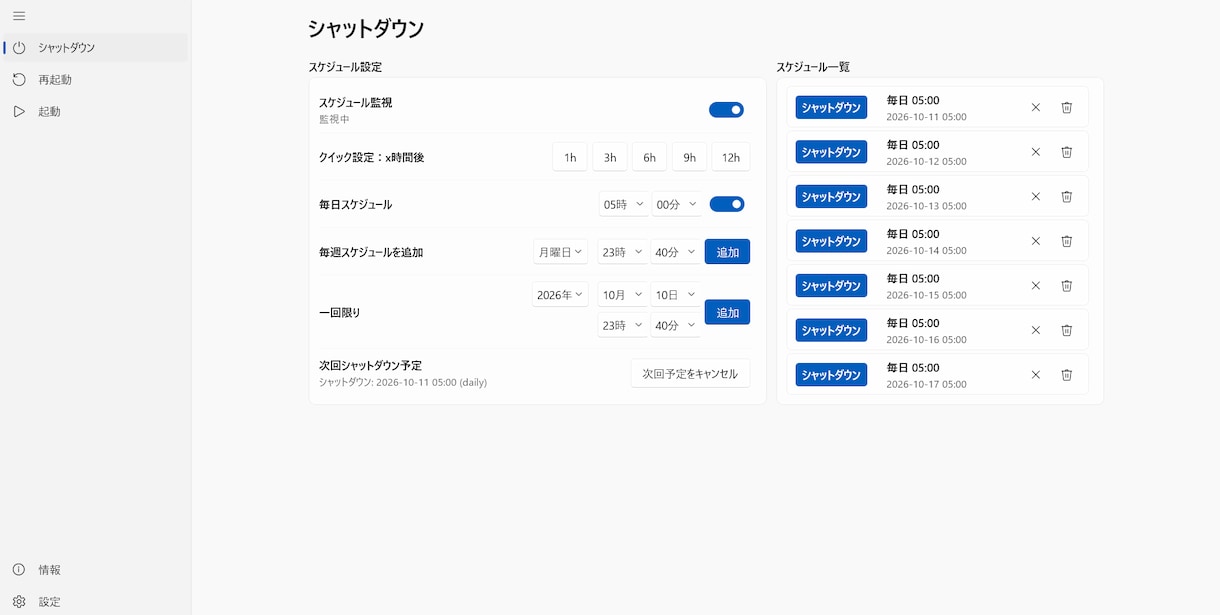Open the one-time 23時 hour dropdown
The width and height of the screenshot is (1220, 615).
tap(624, 325)
